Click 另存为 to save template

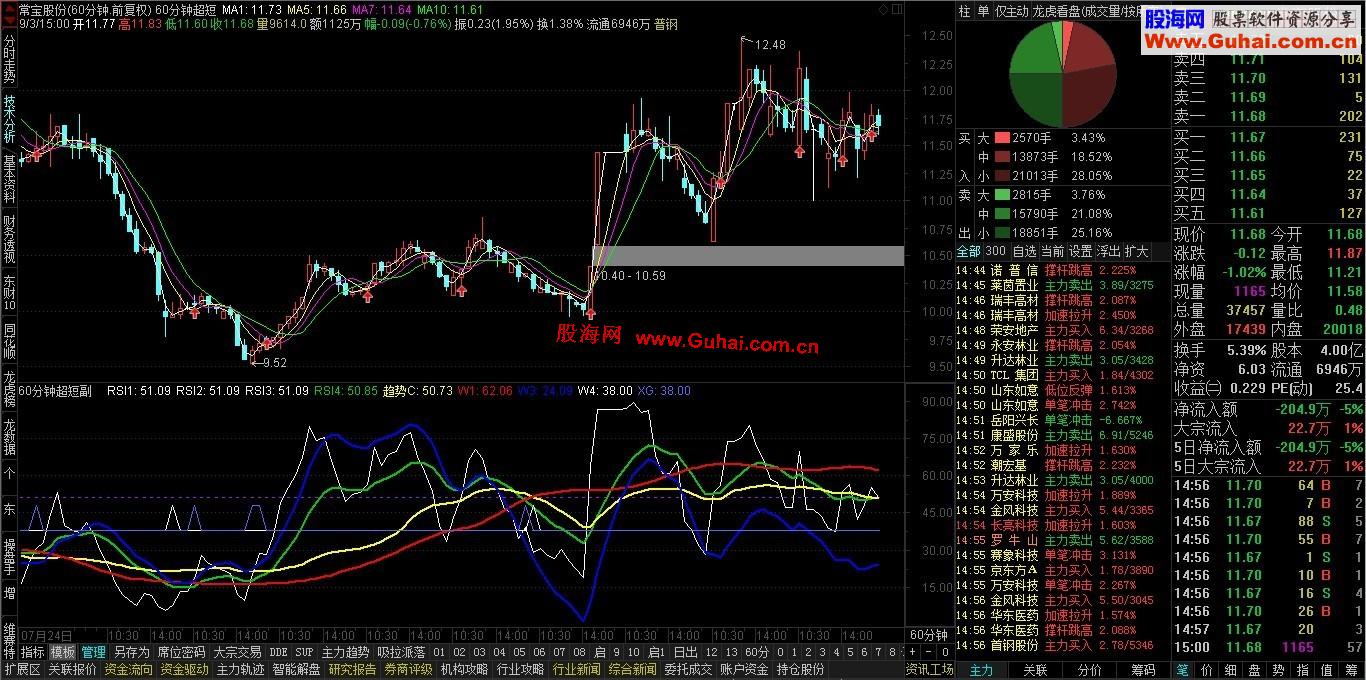click(131, 652)
